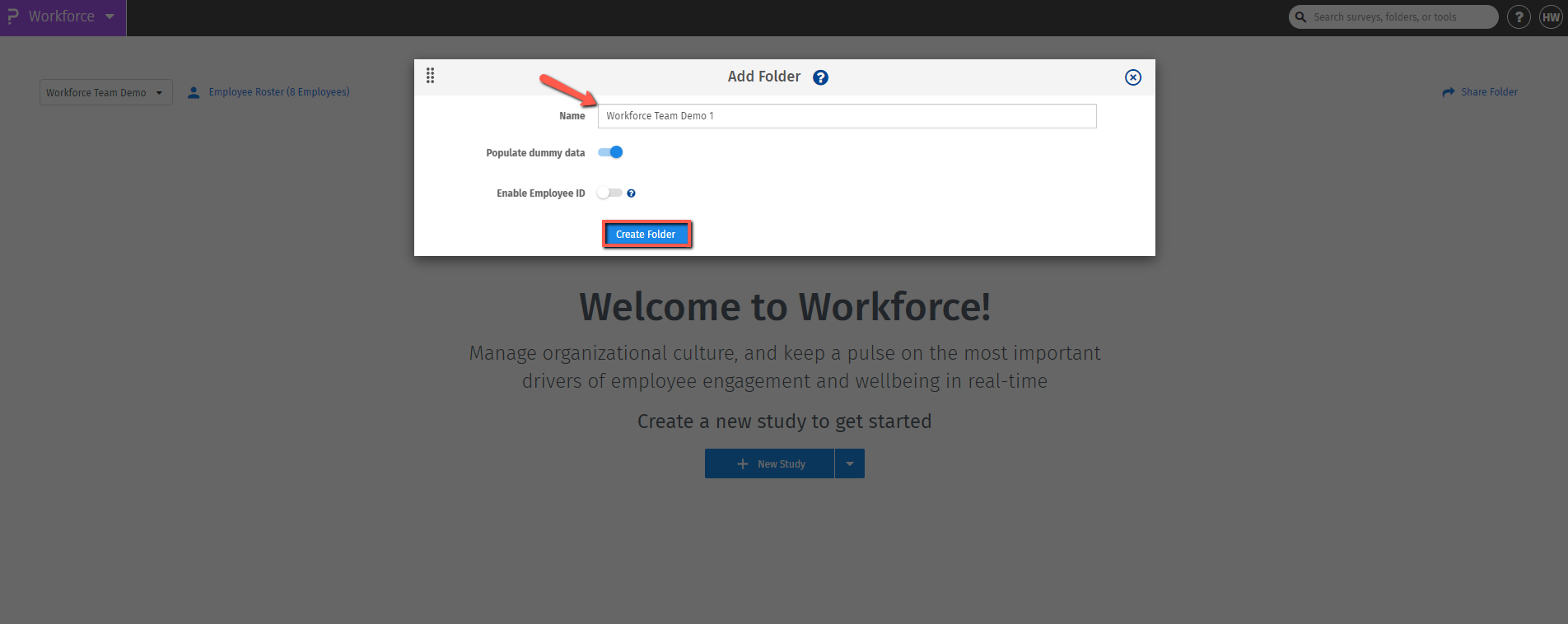Click the QuestionPro logo icon
The height and width of the screenshot is (624, 1568).
(12, 16)
